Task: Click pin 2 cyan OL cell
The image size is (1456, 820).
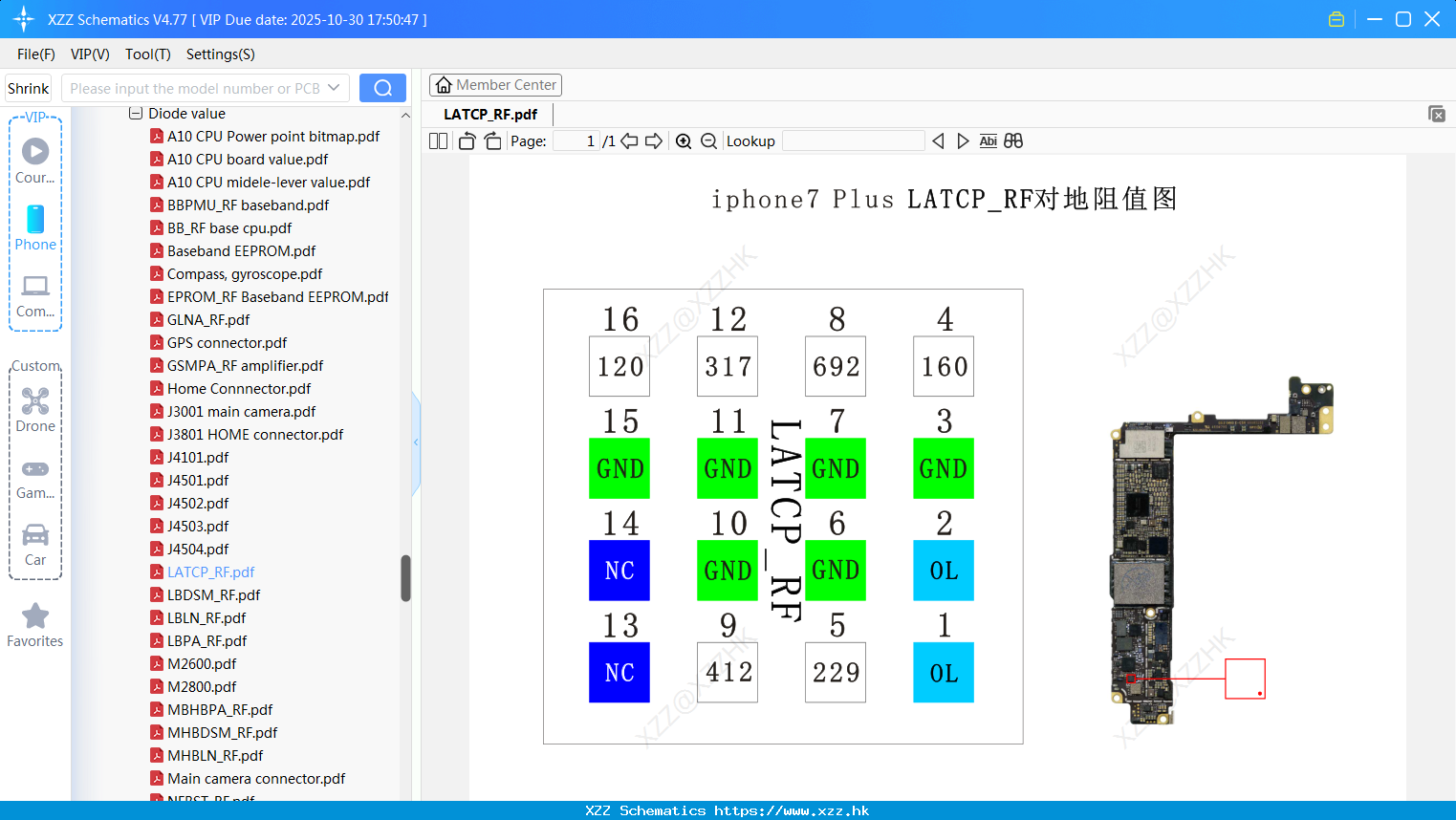Action: click(944, 571)
